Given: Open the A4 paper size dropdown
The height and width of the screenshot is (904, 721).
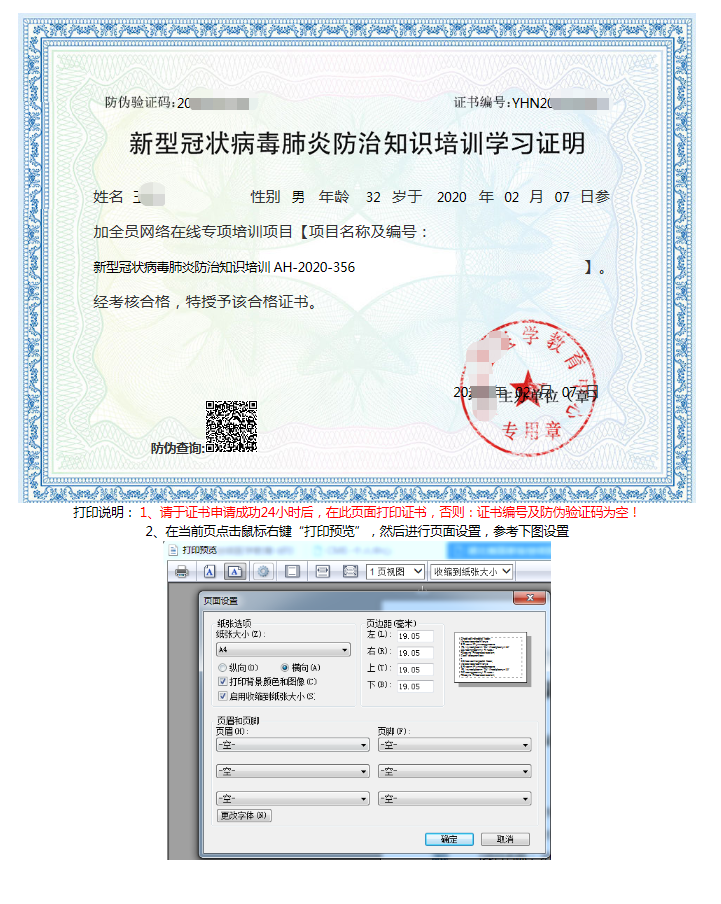Looking at the screenshot, I should coord(283,650).
